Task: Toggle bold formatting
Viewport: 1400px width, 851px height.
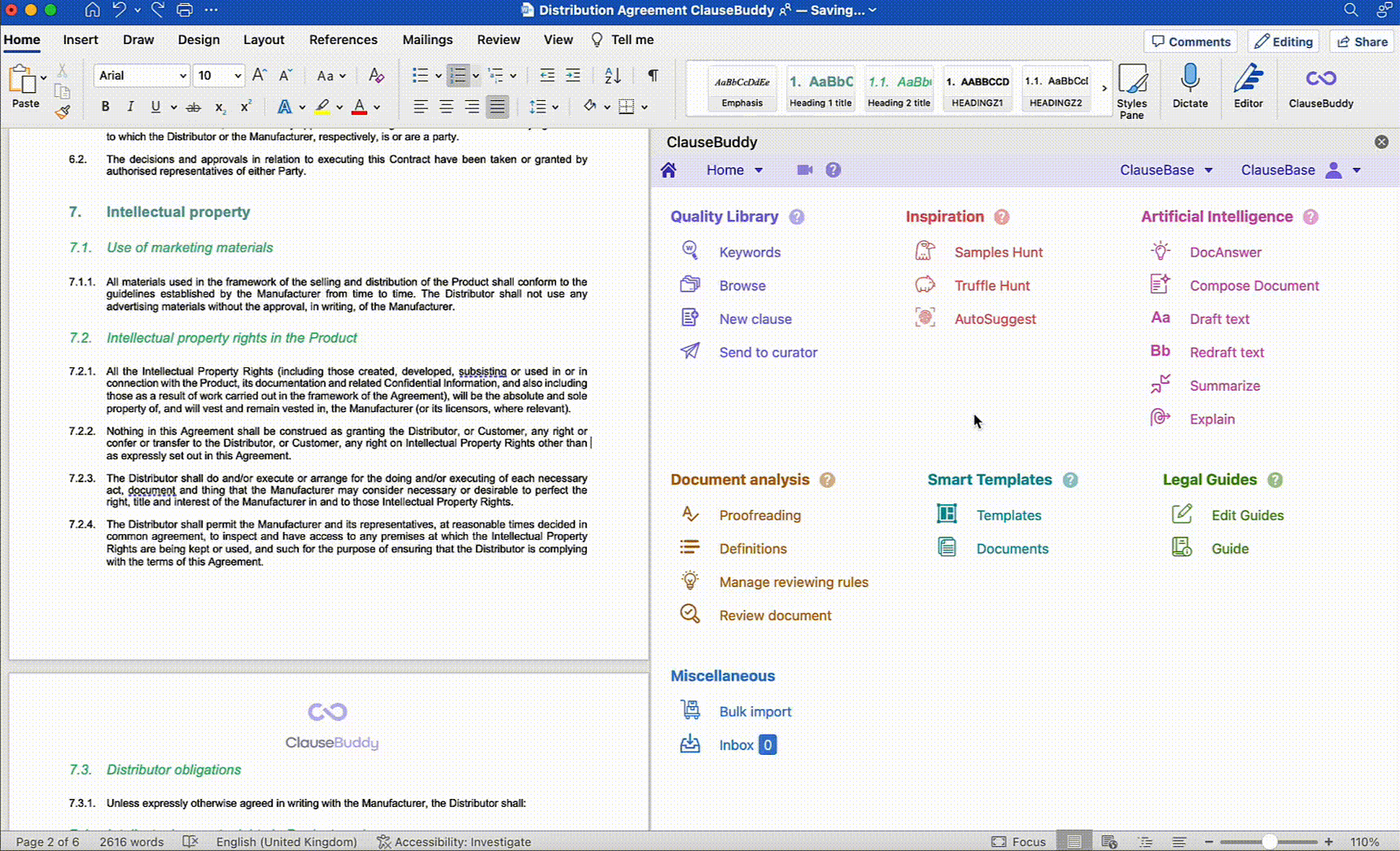Action: 105,107
